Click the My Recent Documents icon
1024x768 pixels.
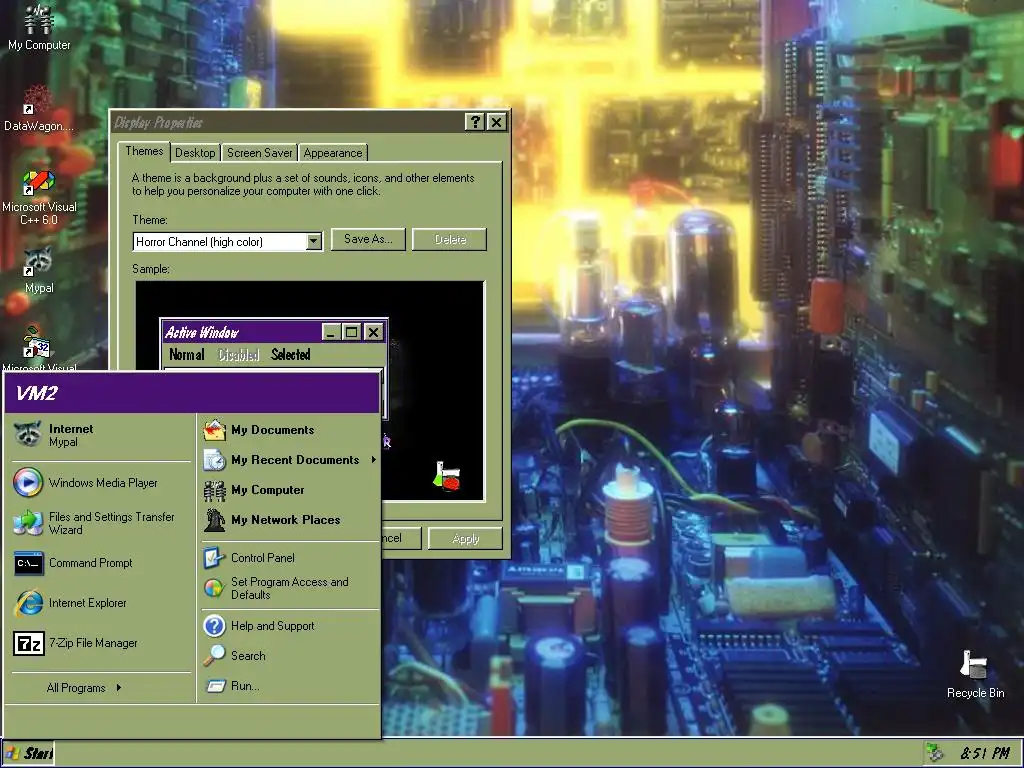214,460
